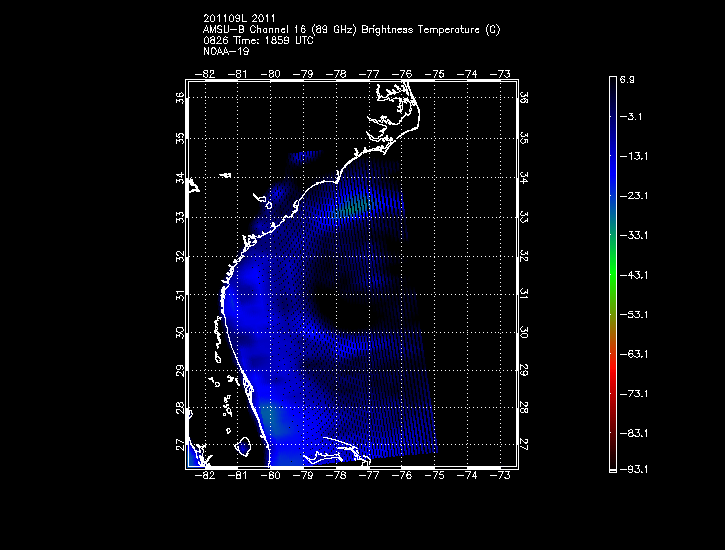The height and width of the screenshot is (550, 725).
Task: Click the -80 longitude label on the top axis
Action: coord(270,74)
